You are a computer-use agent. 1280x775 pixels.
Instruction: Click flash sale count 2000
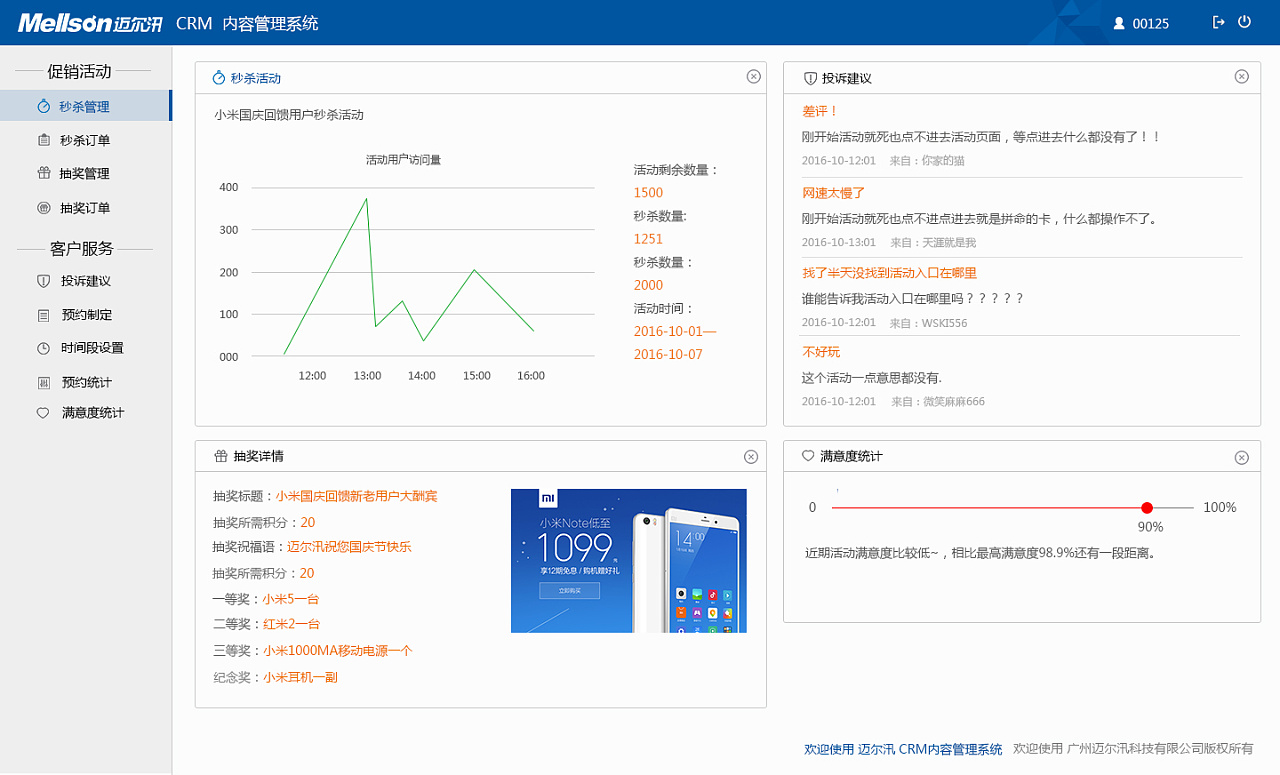[x=648, y=285]
